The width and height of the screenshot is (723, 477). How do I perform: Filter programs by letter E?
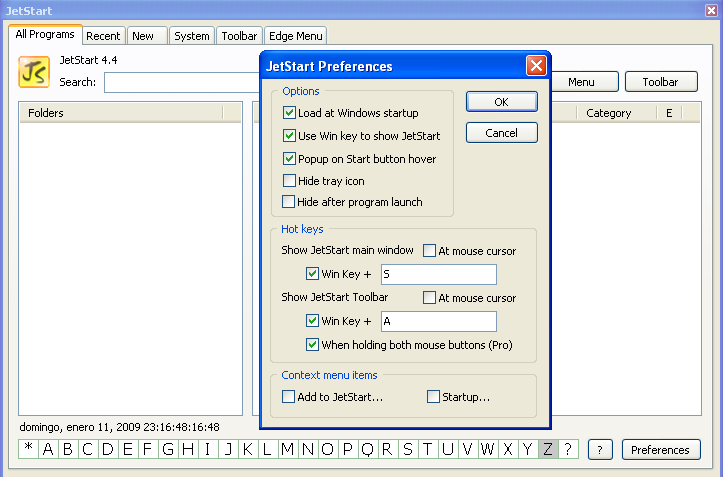pos(128,449)
